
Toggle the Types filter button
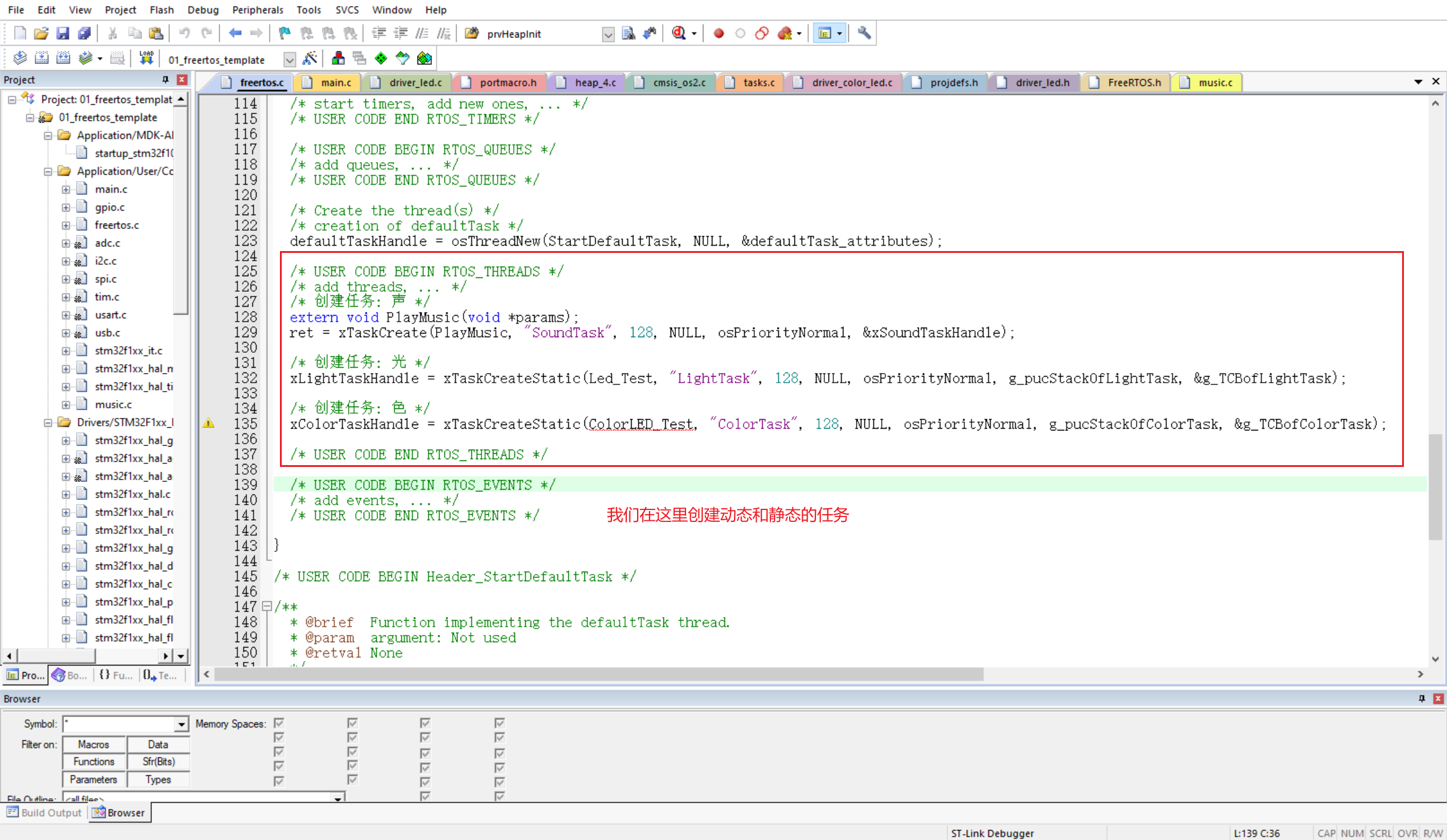[x=158, y=780]
